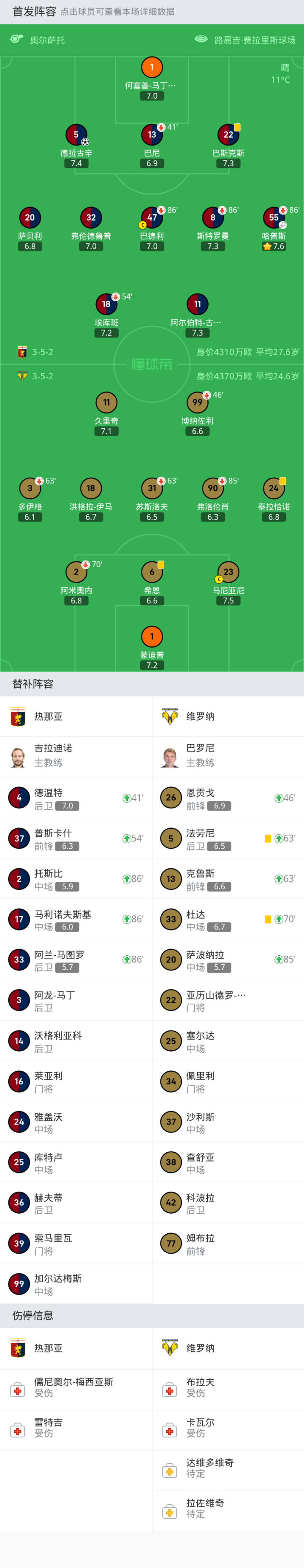
Task: Select 普斯卡什 number 37 substitute badge
Action: click(19, 838)
